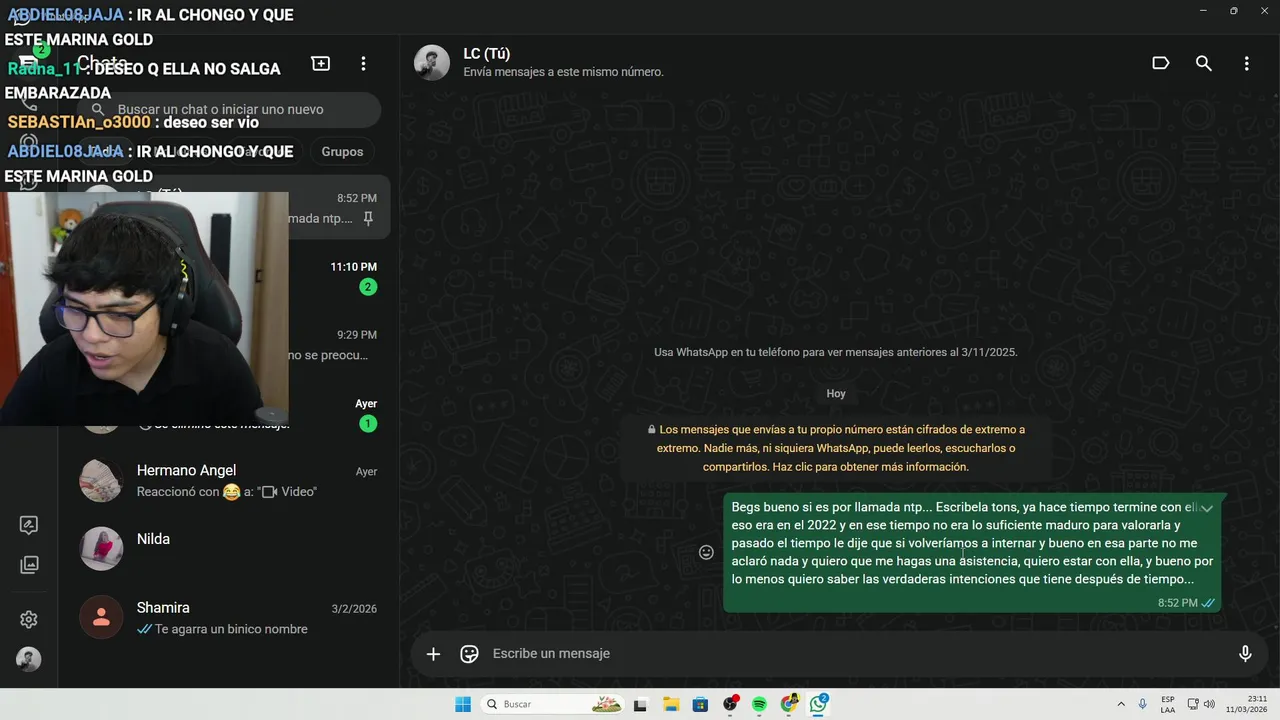Open the emoji and sticker picker
Viewport: 1280px width, 720px height.
coord(469,654)
